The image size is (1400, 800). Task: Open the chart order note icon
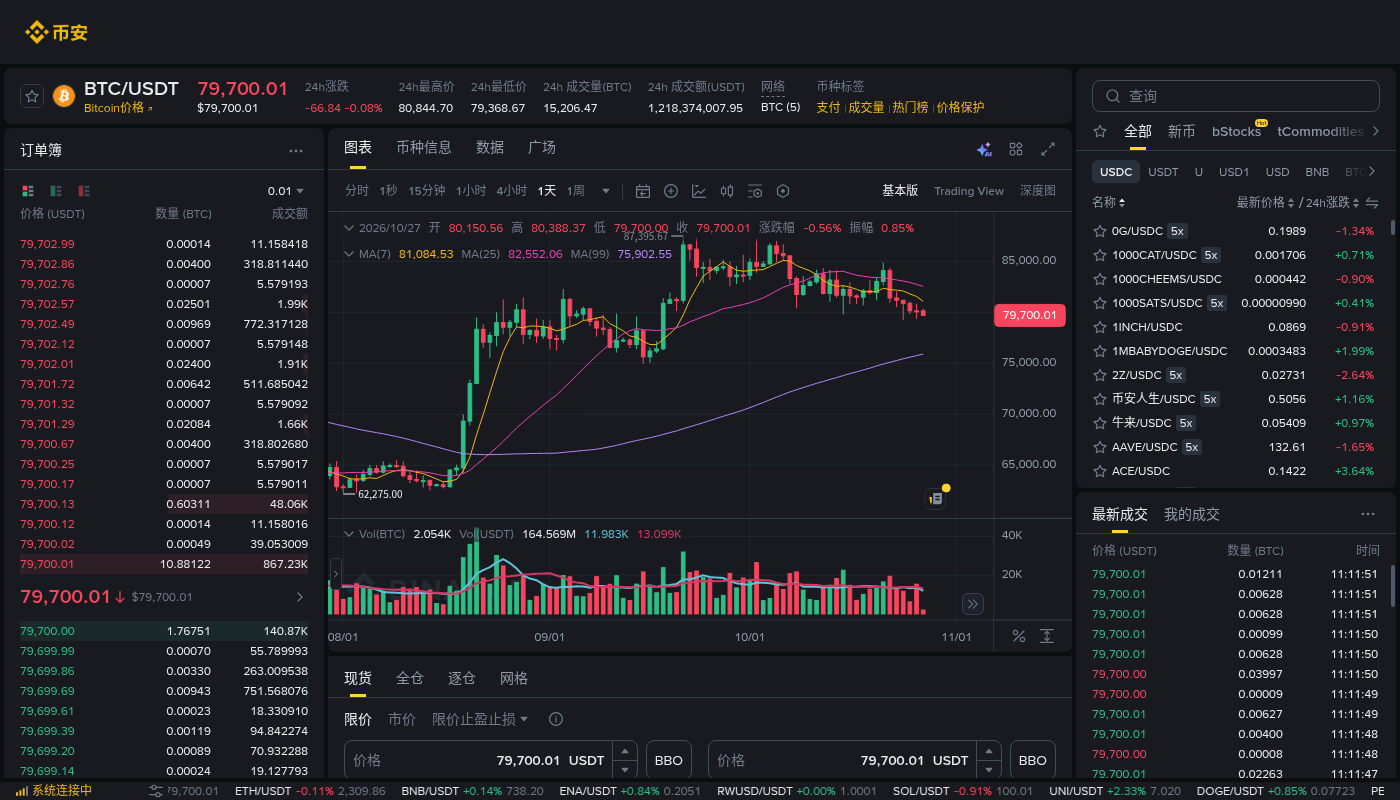[x=936, y=498]
